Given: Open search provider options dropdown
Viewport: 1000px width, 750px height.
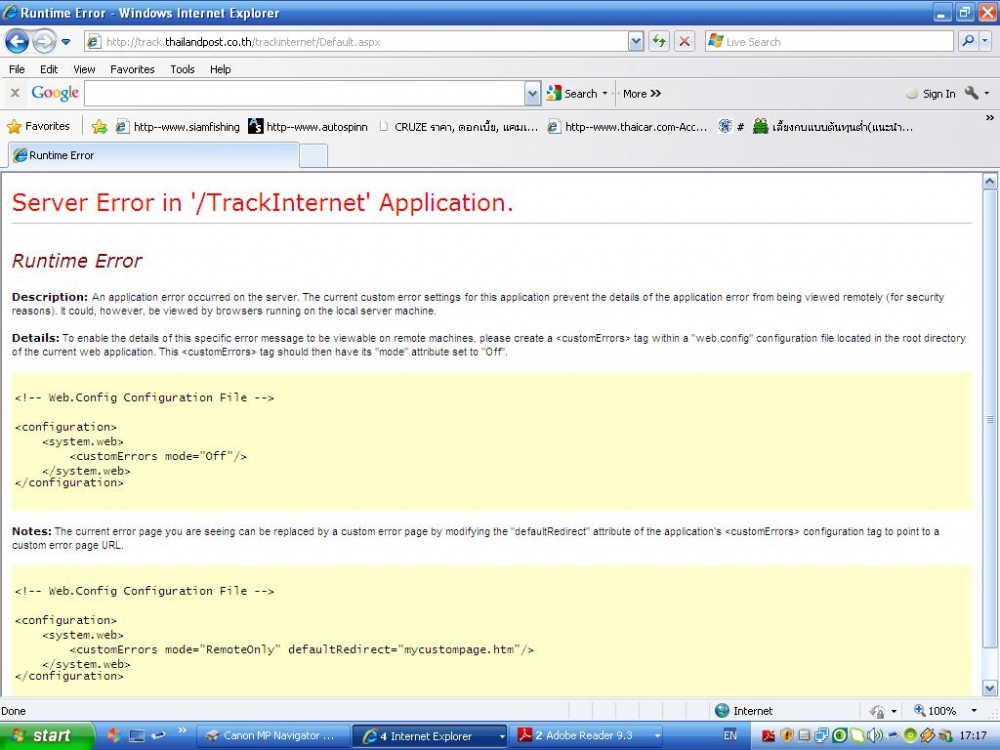Looking at the screenshot, I should point(985,41).
